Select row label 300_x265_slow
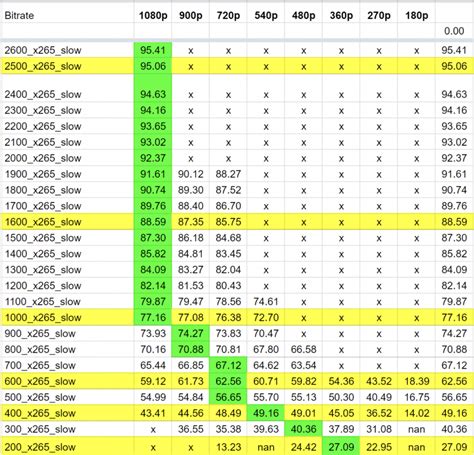Viewport: 474px width, 455px height. tap(67, 429)
